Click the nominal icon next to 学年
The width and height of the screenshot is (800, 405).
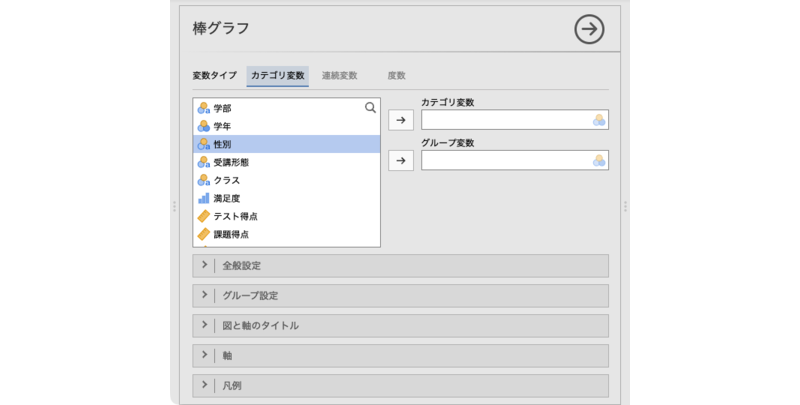[x=204, y=126]
